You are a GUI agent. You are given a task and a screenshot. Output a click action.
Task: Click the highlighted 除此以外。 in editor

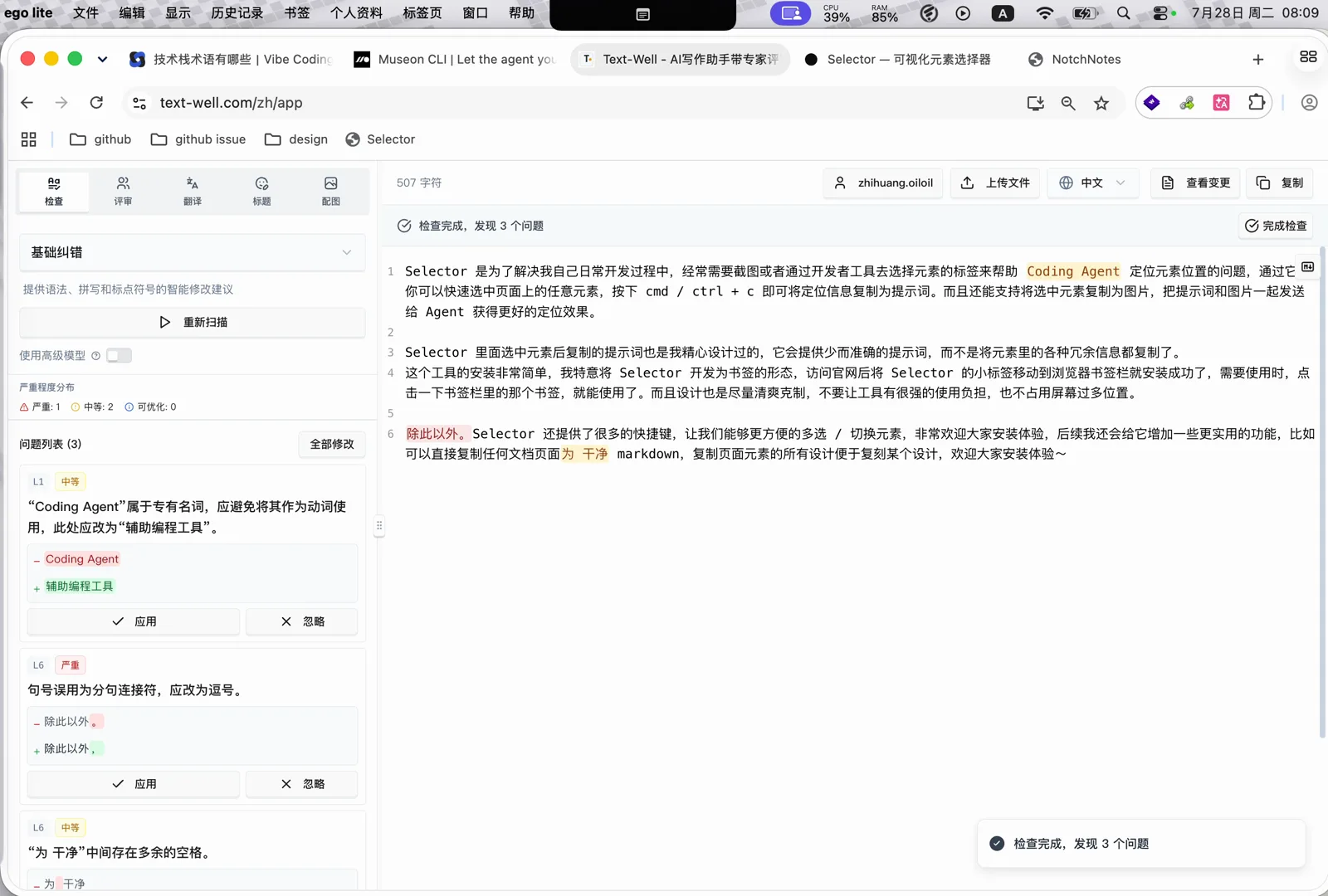(x=437, y=434)
